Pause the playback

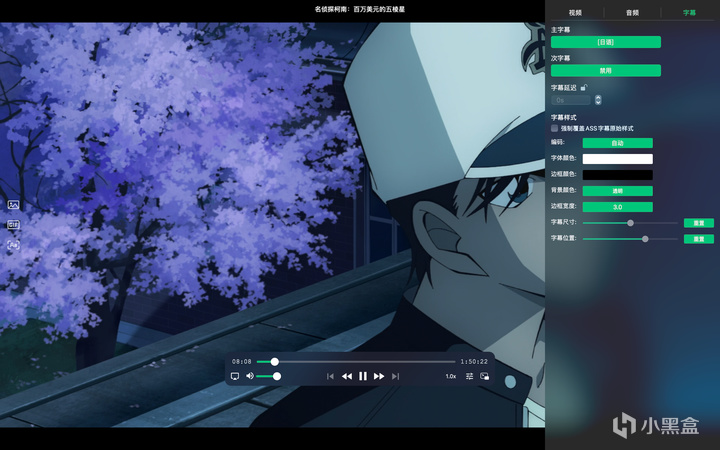[363, 377]
